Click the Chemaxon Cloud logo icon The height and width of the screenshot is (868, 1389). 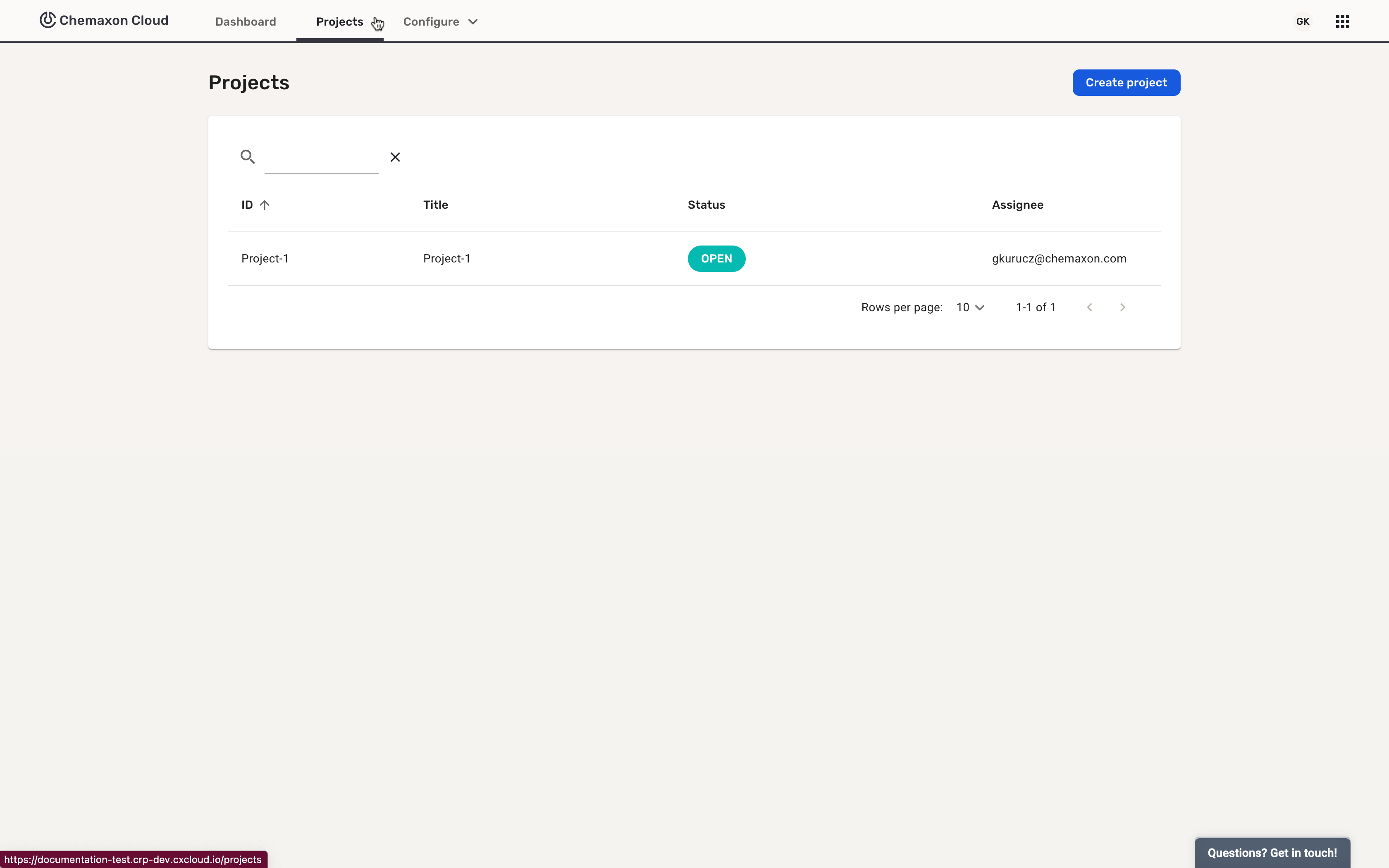click(48, 20)
